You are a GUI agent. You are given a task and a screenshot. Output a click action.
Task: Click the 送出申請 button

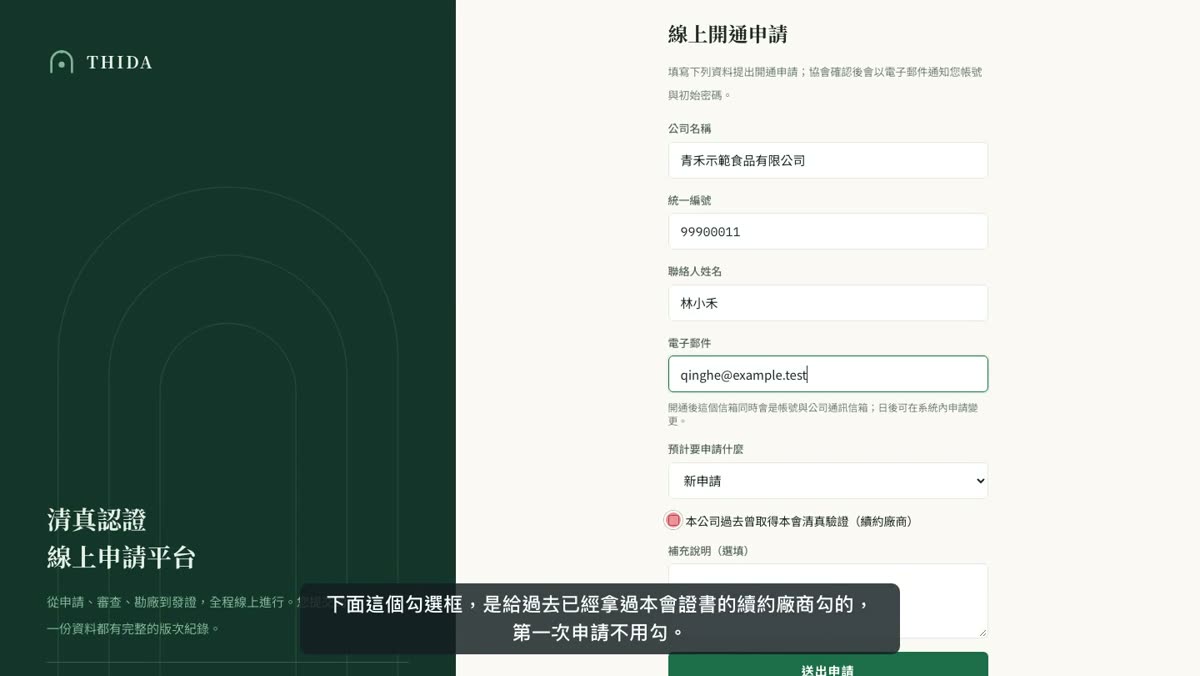click(828, 666)
